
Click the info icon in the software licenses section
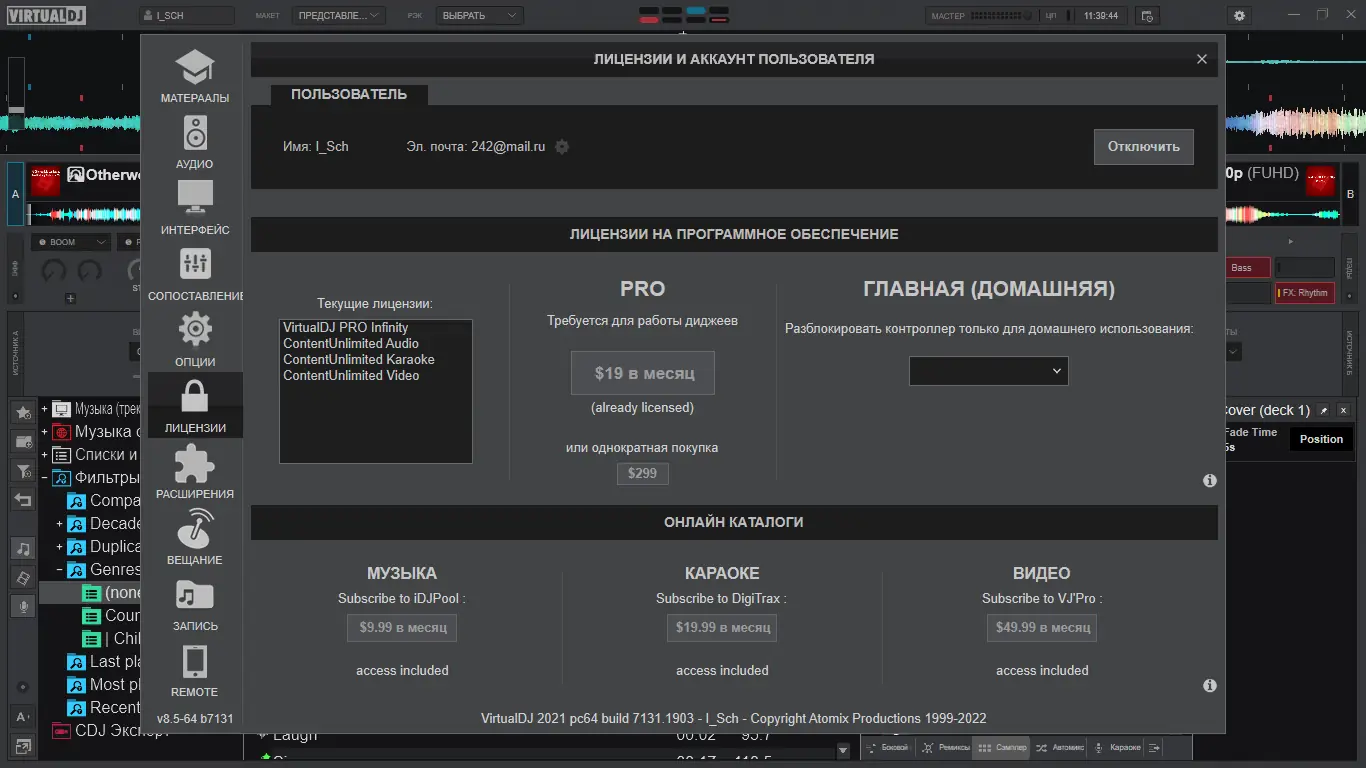click(x=1209, y=481)
